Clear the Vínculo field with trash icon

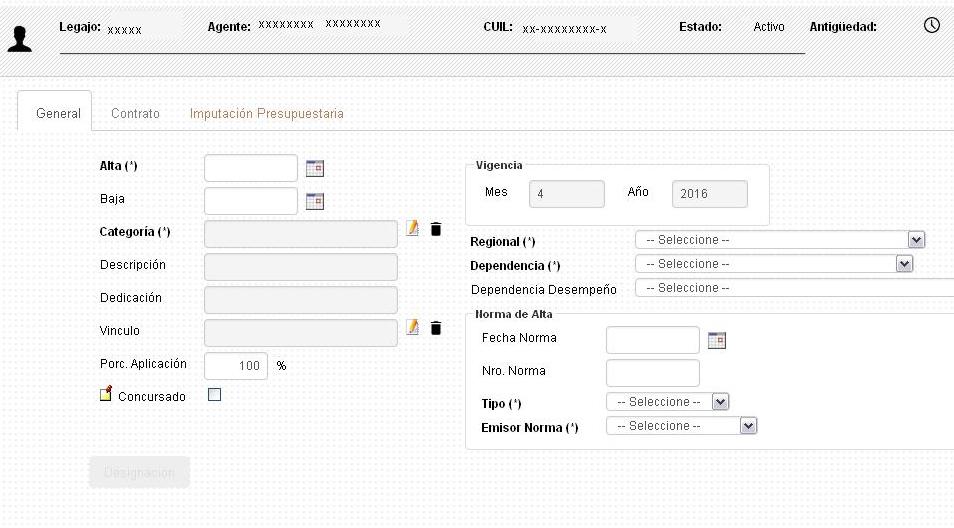click(435, 328)
